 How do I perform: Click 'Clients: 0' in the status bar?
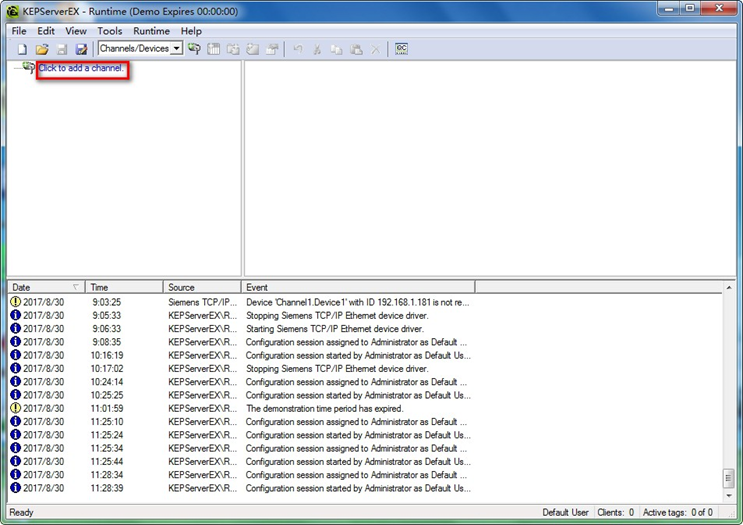(616, 512)
